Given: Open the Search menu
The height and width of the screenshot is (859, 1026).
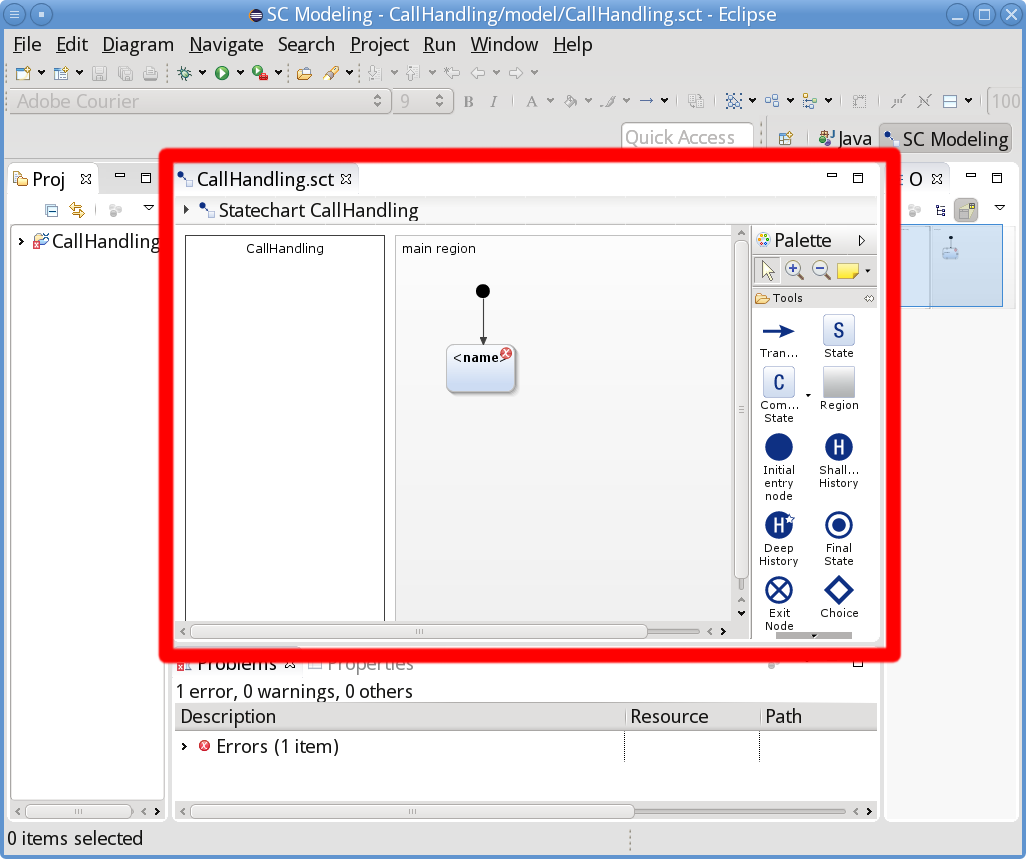Looking at the screenshot, I should [306, 44].
